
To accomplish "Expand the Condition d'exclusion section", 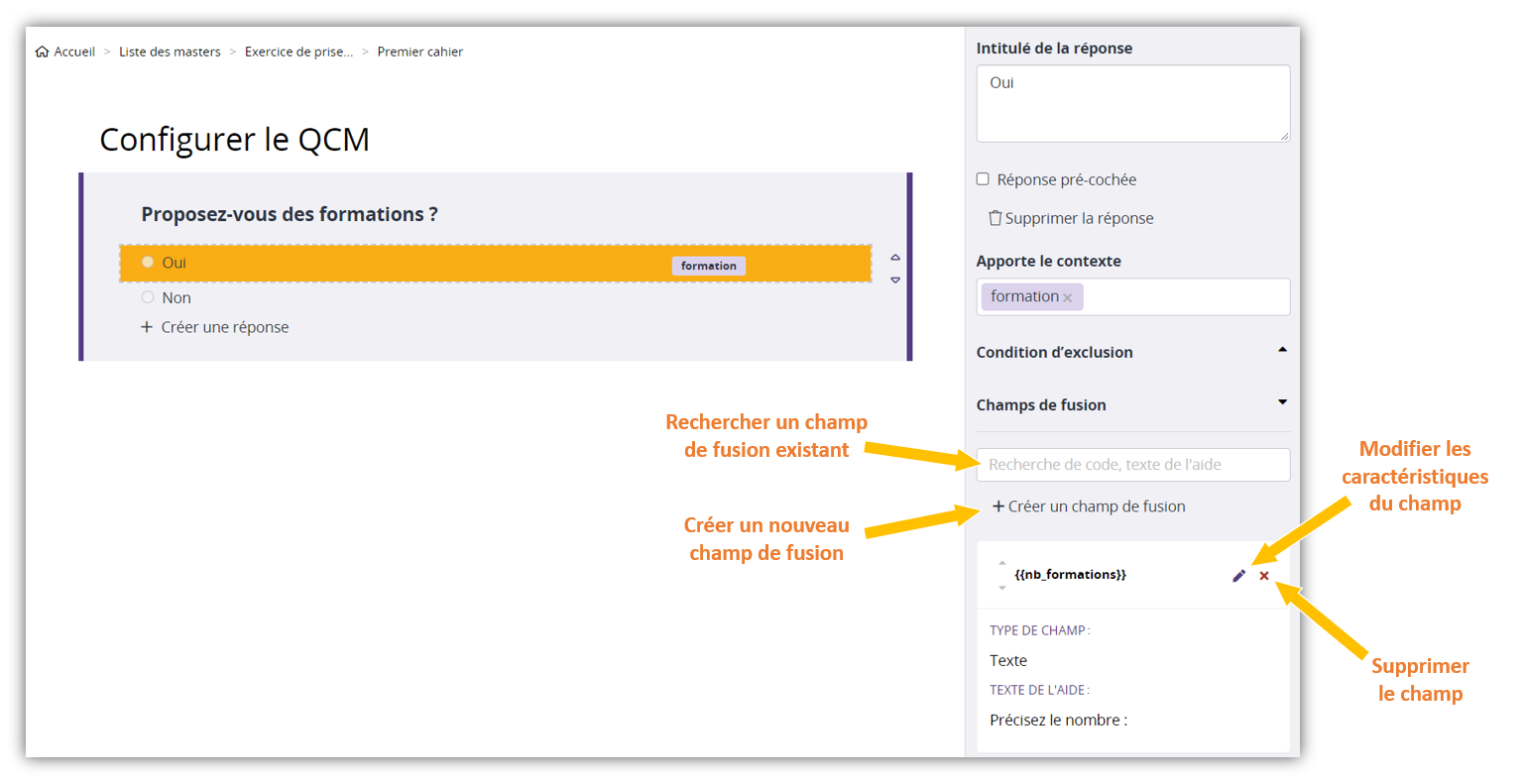I will [1282, 351].
